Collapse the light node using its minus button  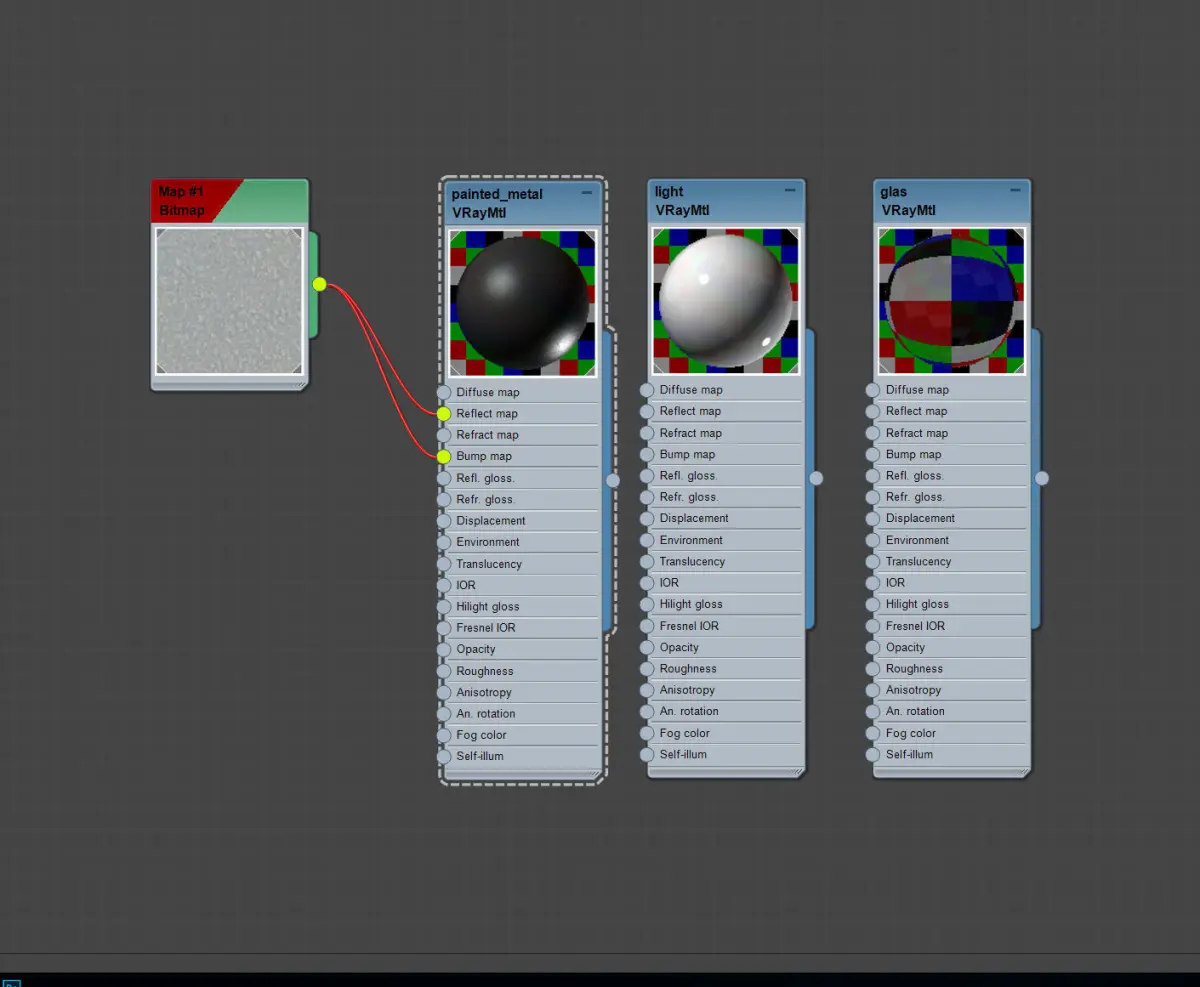[x=790, y=190]
